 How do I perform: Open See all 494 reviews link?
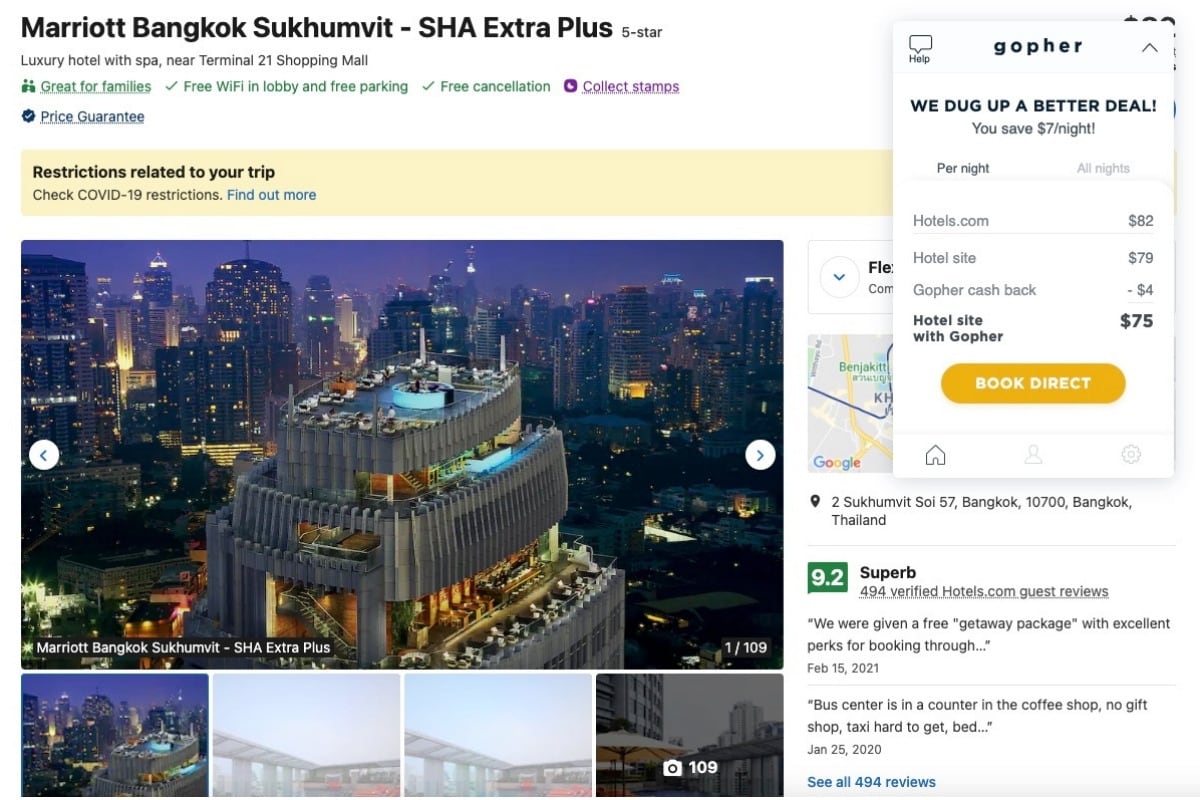click(870, 781)
